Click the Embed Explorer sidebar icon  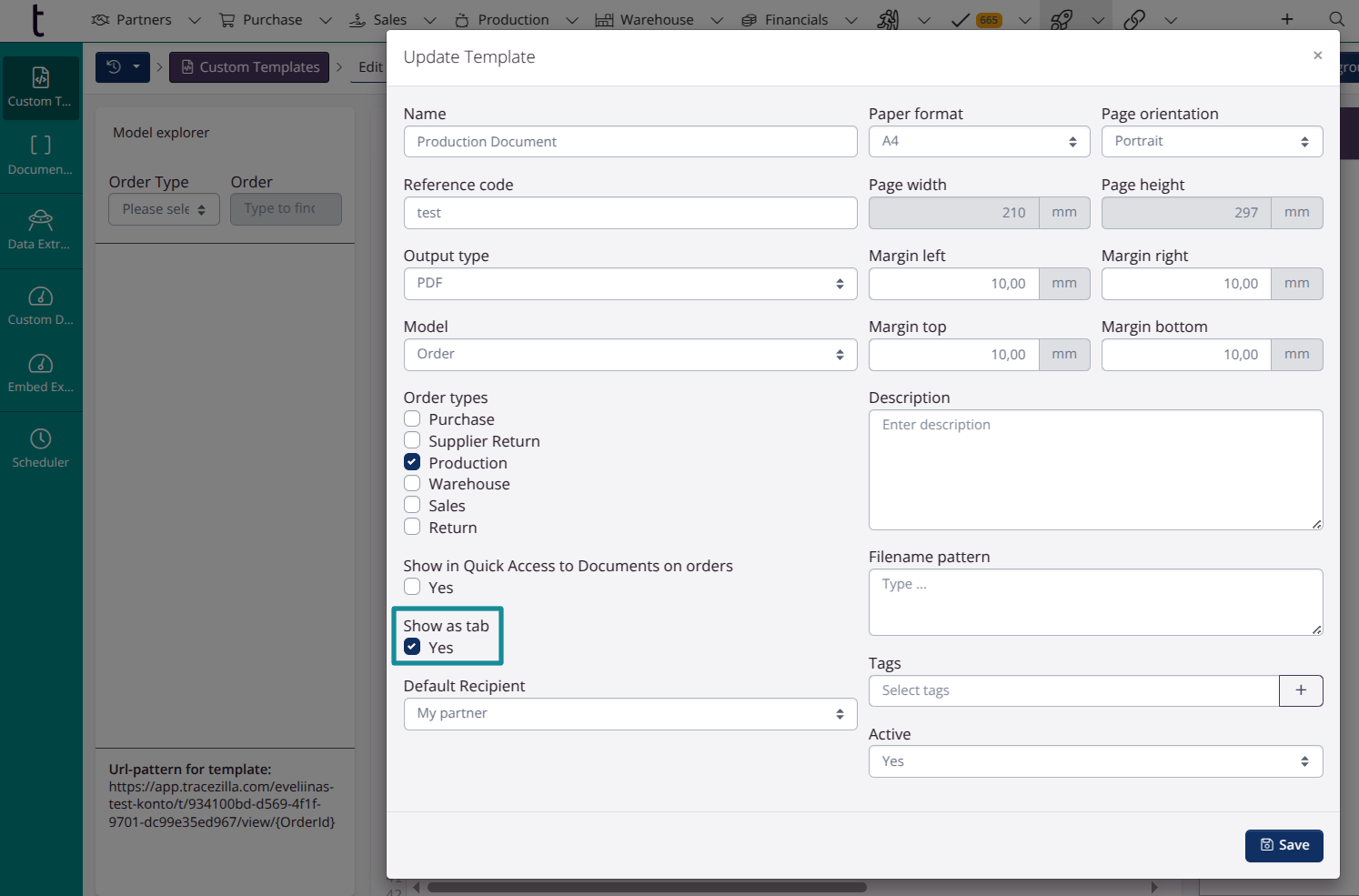[x=41, y=364]
